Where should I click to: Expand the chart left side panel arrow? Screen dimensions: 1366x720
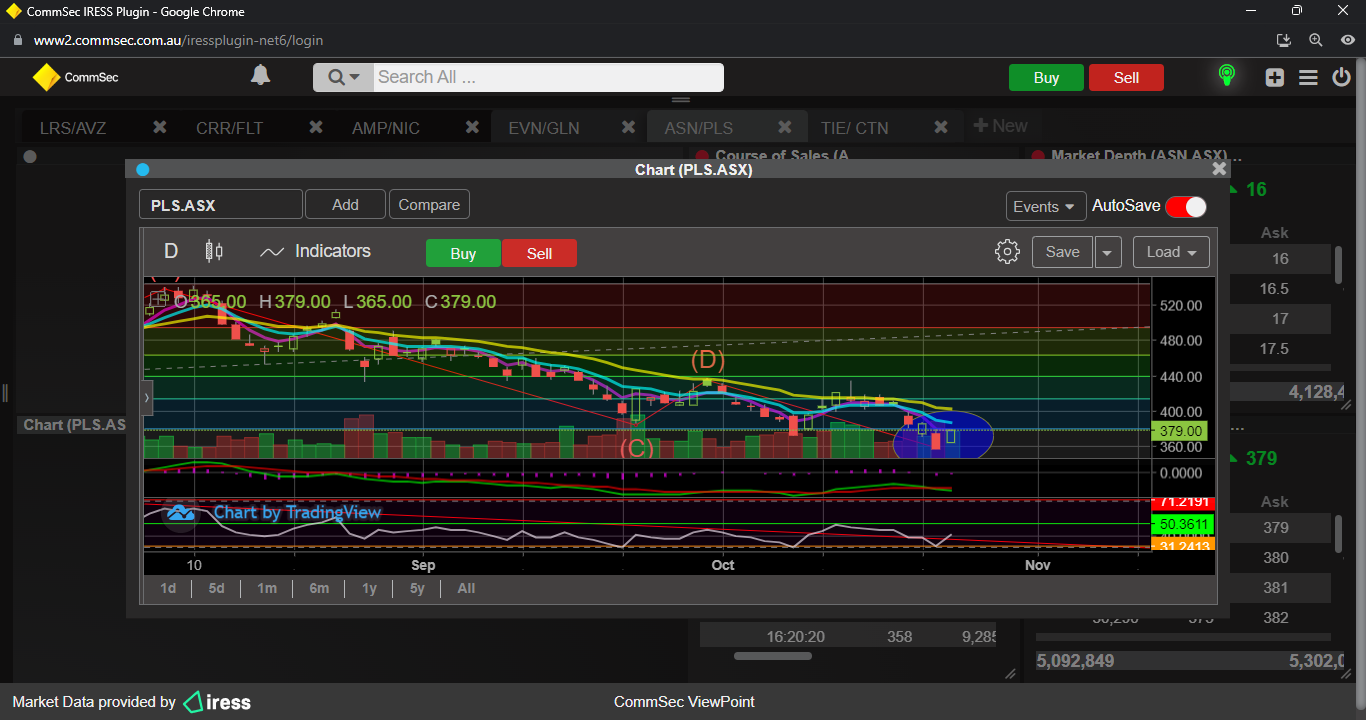click(147, 397)
